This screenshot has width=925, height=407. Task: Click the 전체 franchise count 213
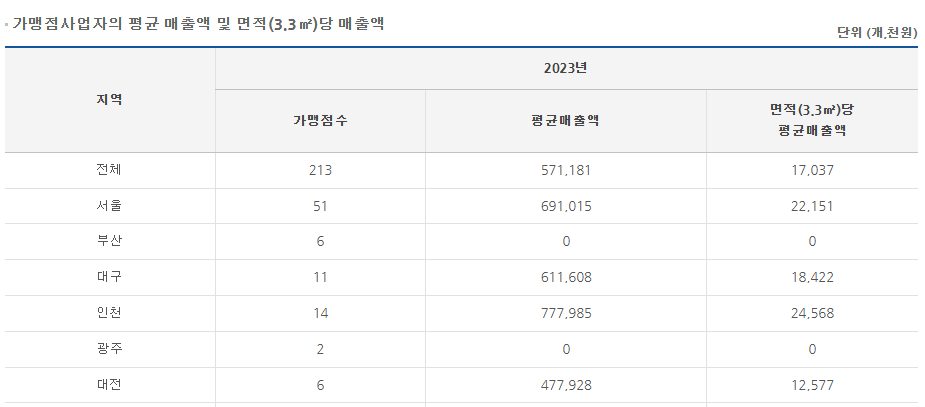pos(320,170)
